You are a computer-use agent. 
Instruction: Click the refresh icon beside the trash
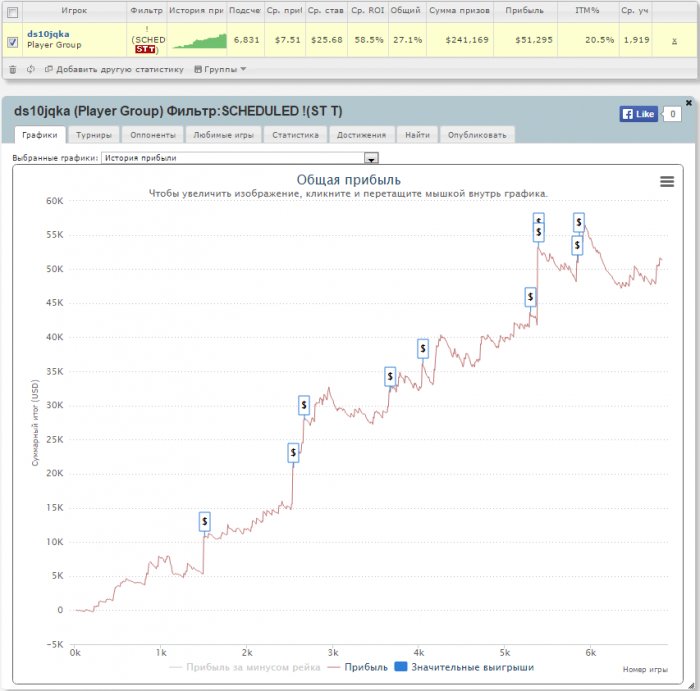click(30, 69)
